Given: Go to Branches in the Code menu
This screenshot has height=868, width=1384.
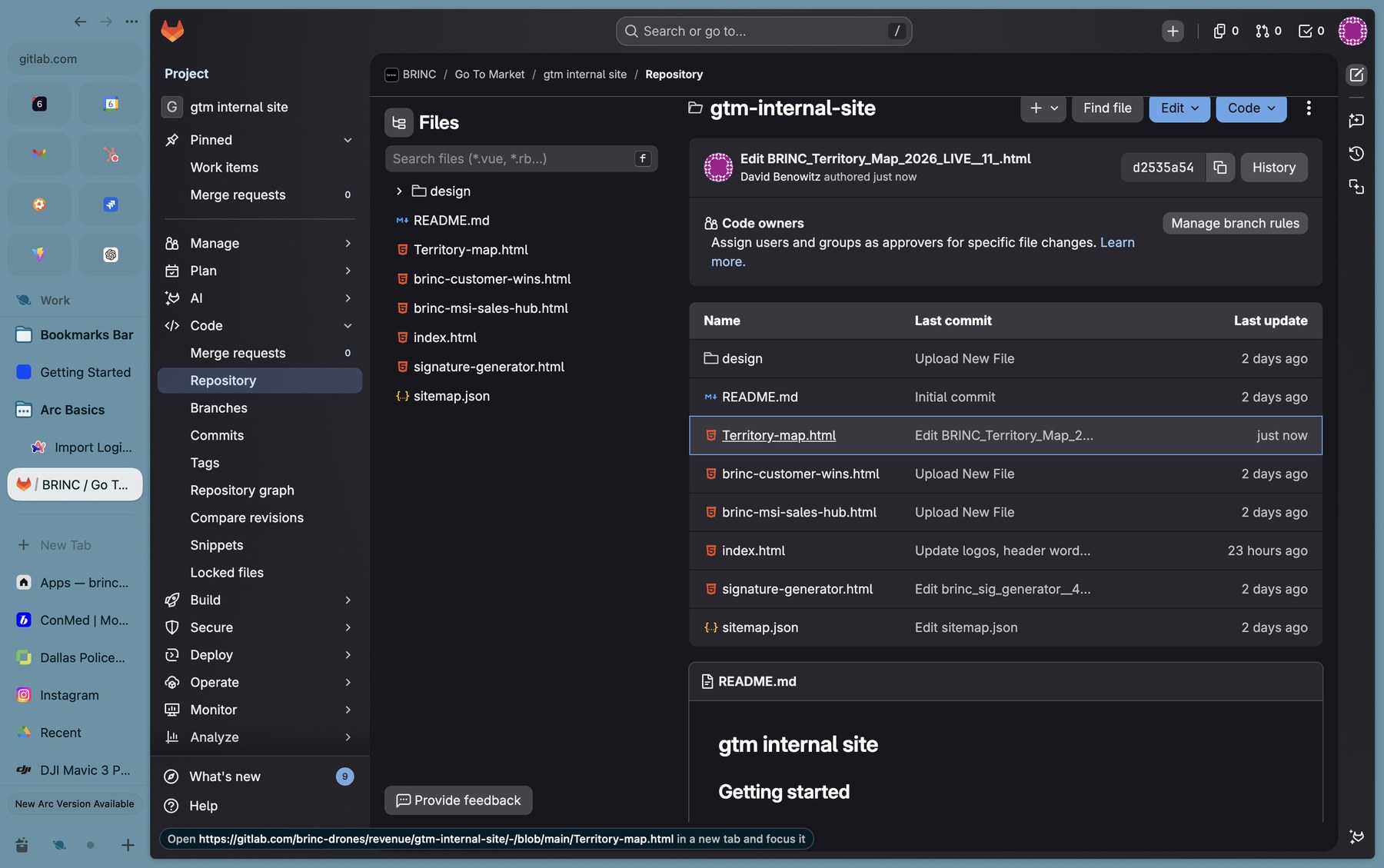Looking at the screenshot, I should pyautogui.click(x=260, y=408).
